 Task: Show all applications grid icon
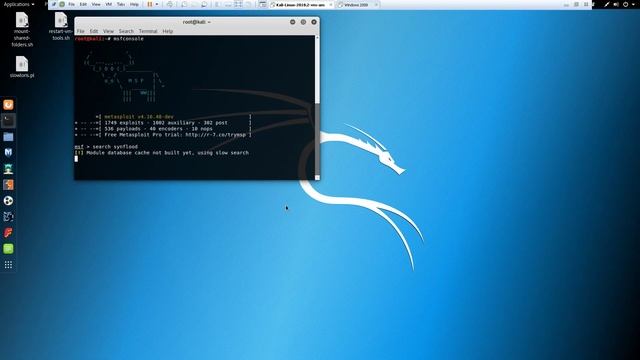[x=8, y=265]
